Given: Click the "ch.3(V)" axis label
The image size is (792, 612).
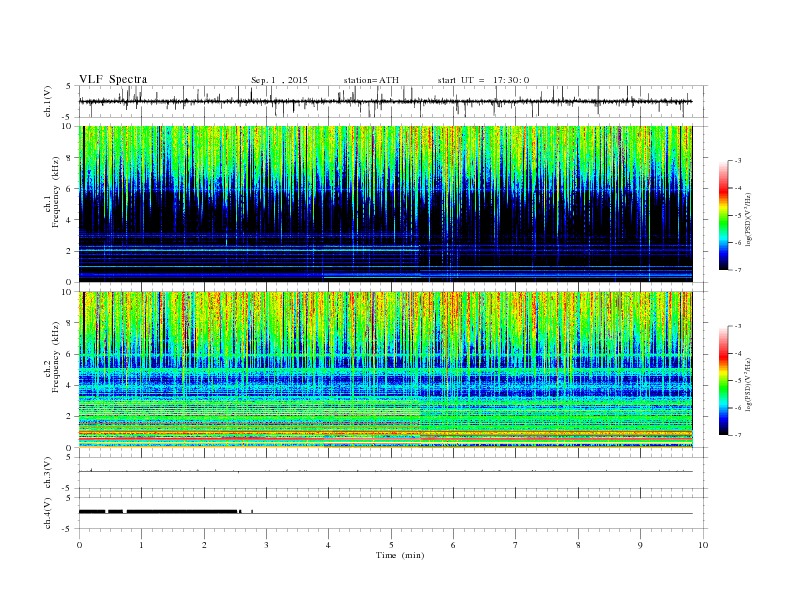Looking at the screenshot, I should (x=48, y=473).
